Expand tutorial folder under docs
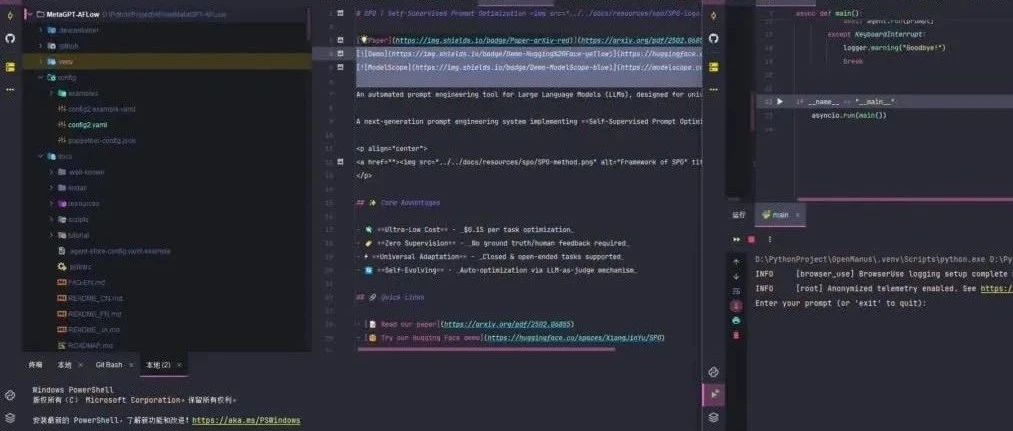Screen dimensions: 1013x431 click(x=51, y=235)
